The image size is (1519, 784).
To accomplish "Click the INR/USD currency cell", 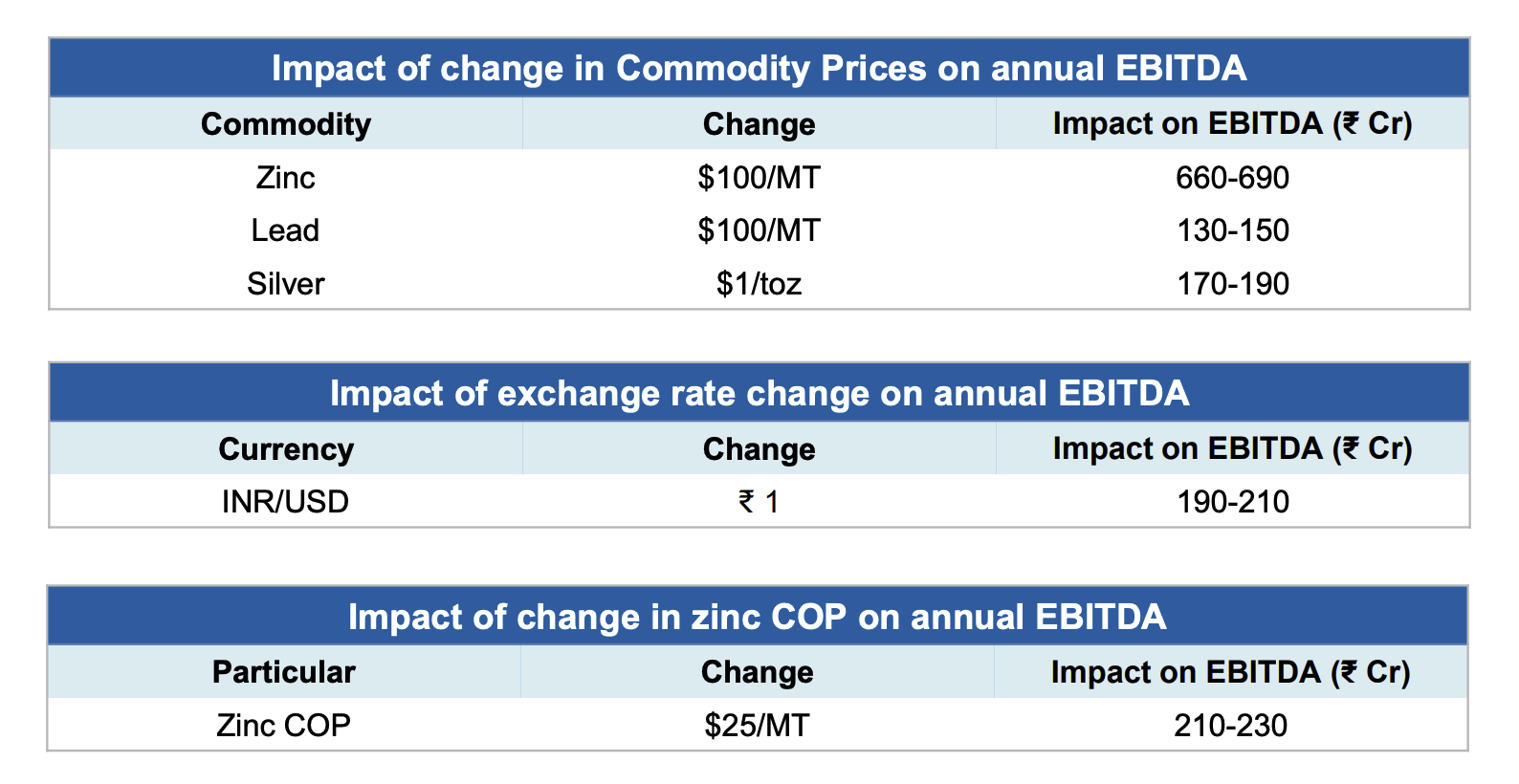I will click(x=285, y=502).
